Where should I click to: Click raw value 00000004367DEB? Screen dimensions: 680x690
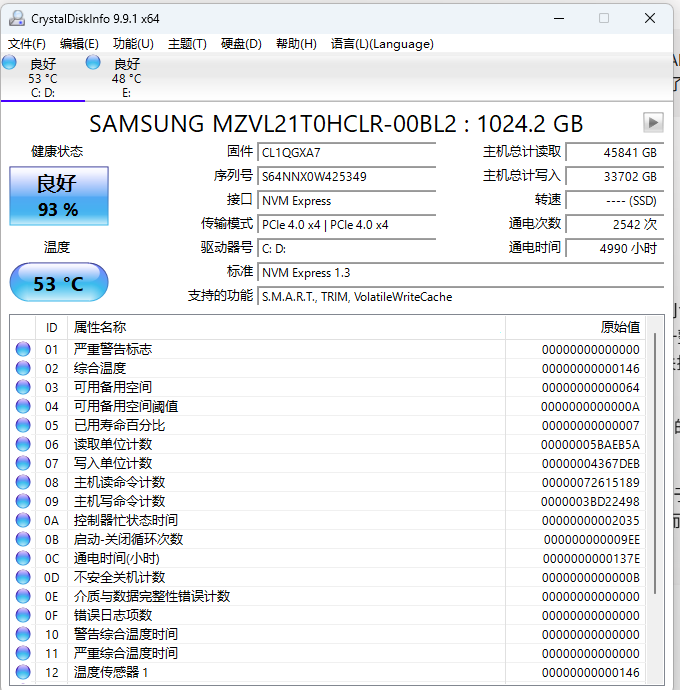[x=591, y=463]
